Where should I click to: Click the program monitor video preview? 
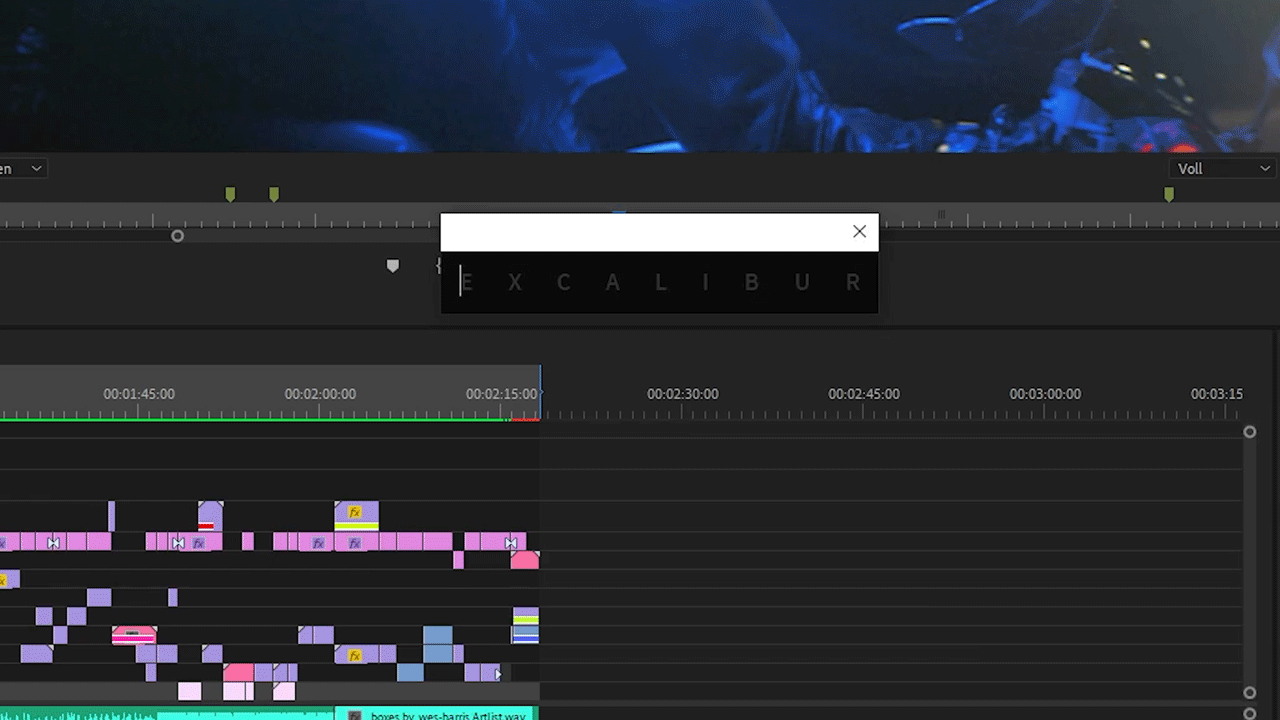pyautogui.click(x=640, y=75)
